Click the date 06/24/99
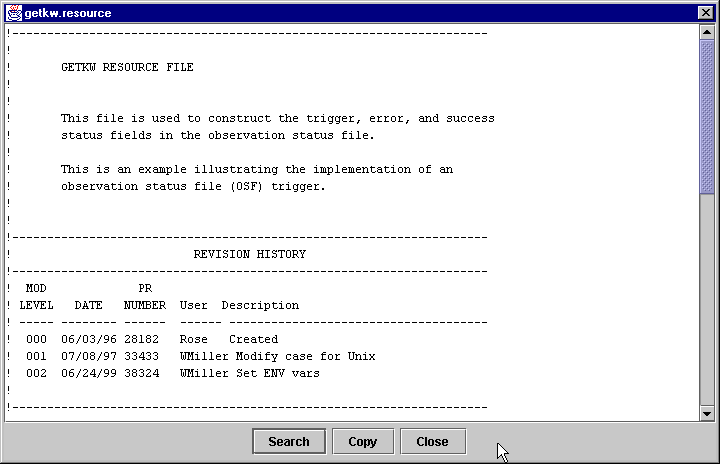Viewport: 720px width, 464px height. point(89,373)
